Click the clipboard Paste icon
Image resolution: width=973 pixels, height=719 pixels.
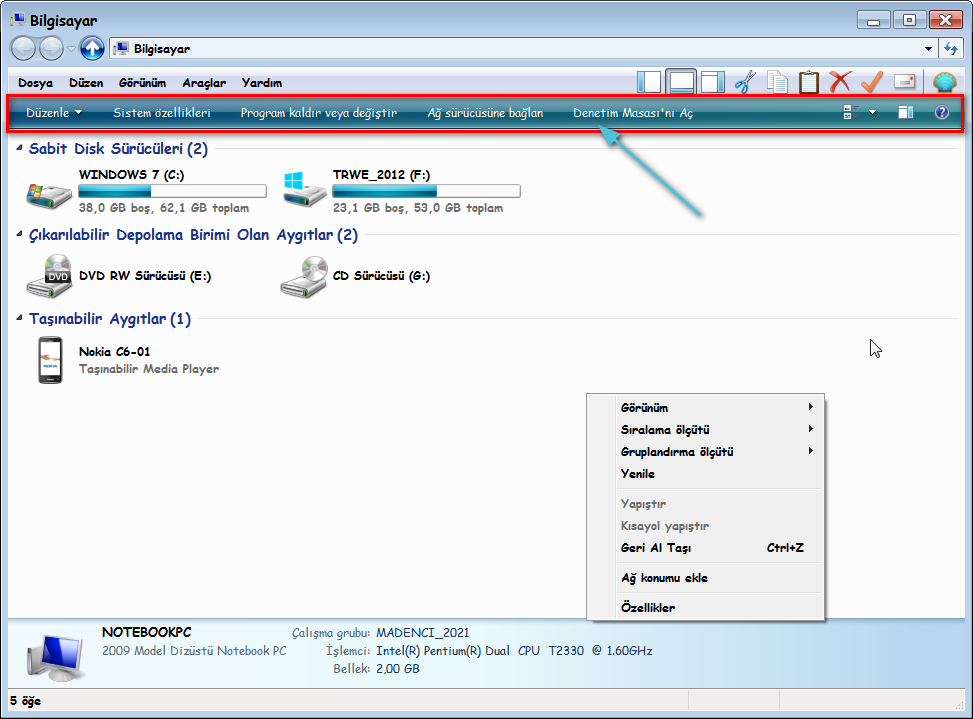click(x=809, y=82)
